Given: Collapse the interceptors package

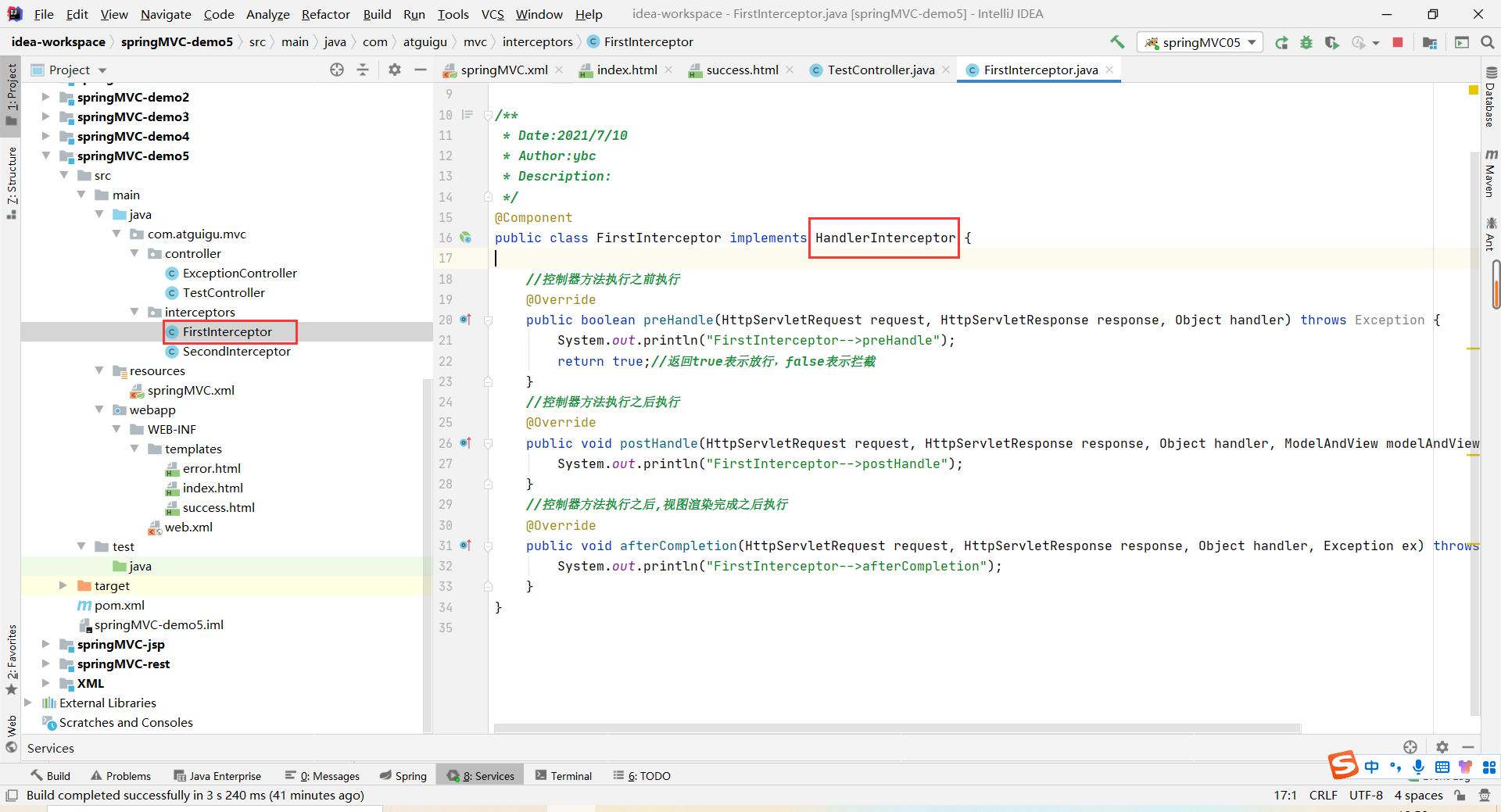Looking at the screenshot, I should (x=134, y=312).
